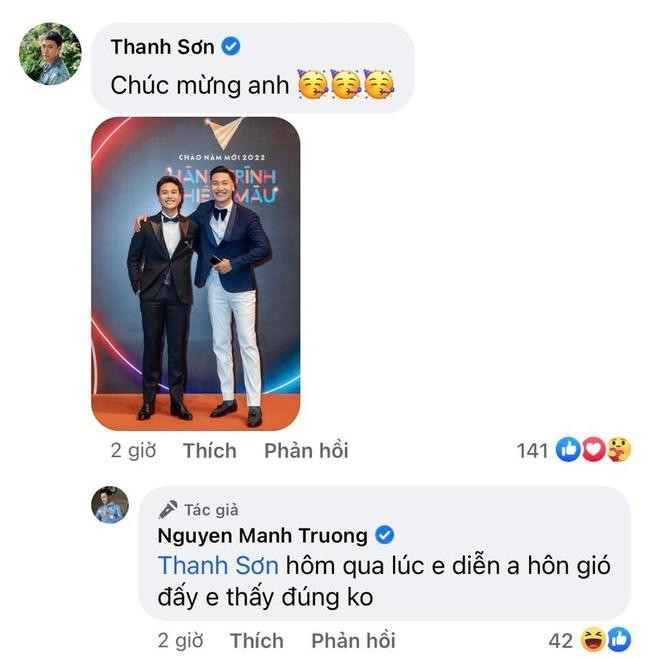Open the attached red carpet photo
This screenshot has width=650, height=658.
point(196,273)
